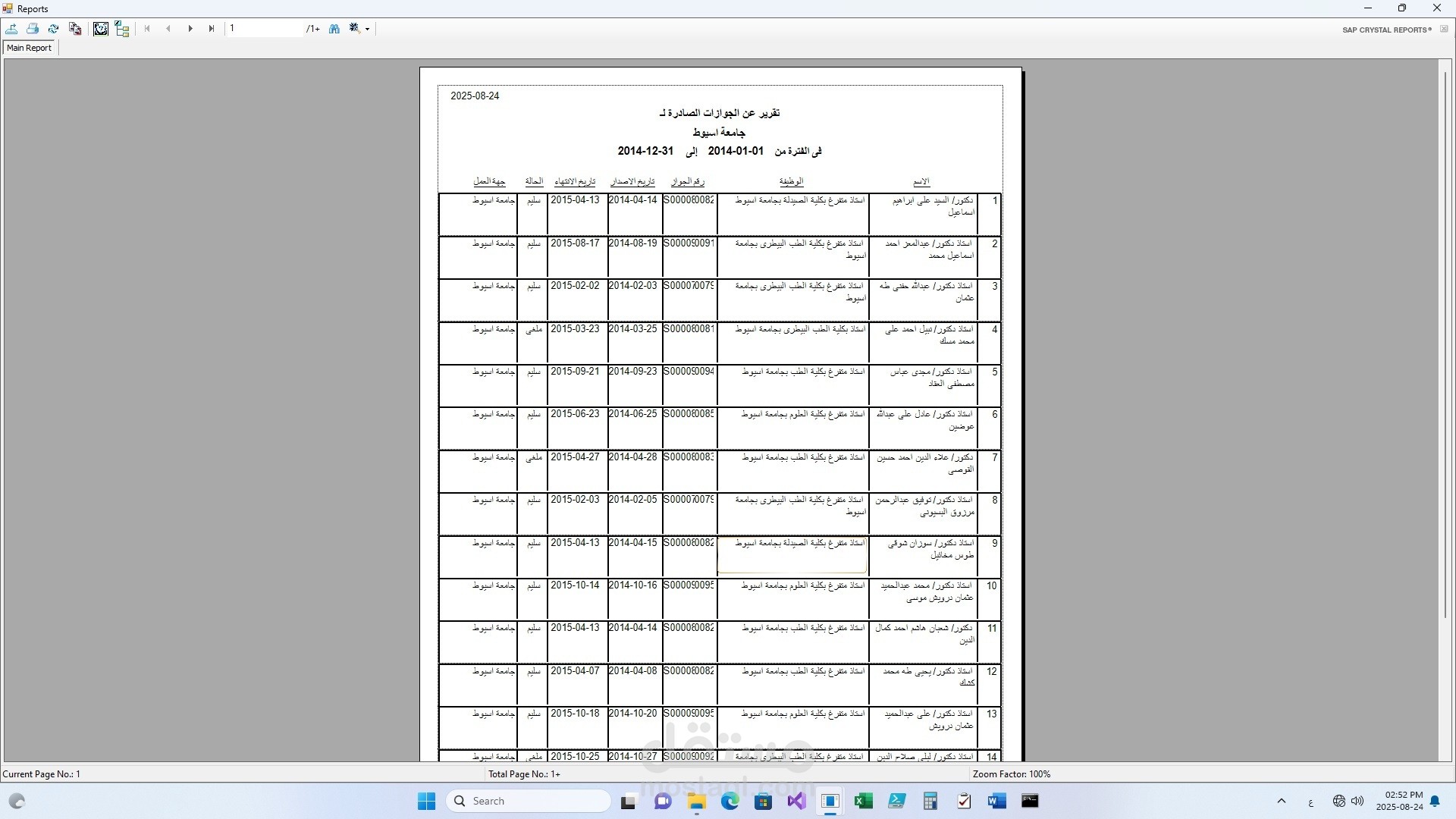Click the status cell 'ملغى' in row 4
The height and width of the screenshot is (819, 1456).
pos(534,329)
